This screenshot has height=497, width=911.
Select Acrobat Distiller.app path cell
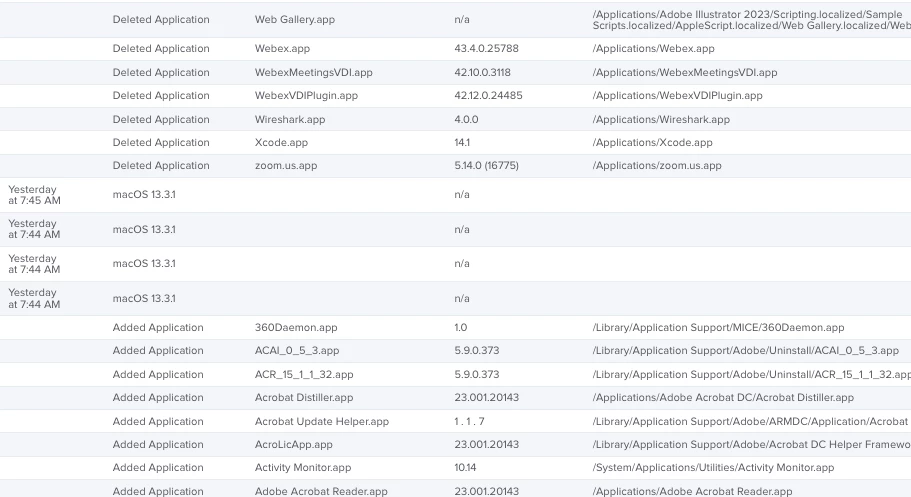[x=723, y=398]
